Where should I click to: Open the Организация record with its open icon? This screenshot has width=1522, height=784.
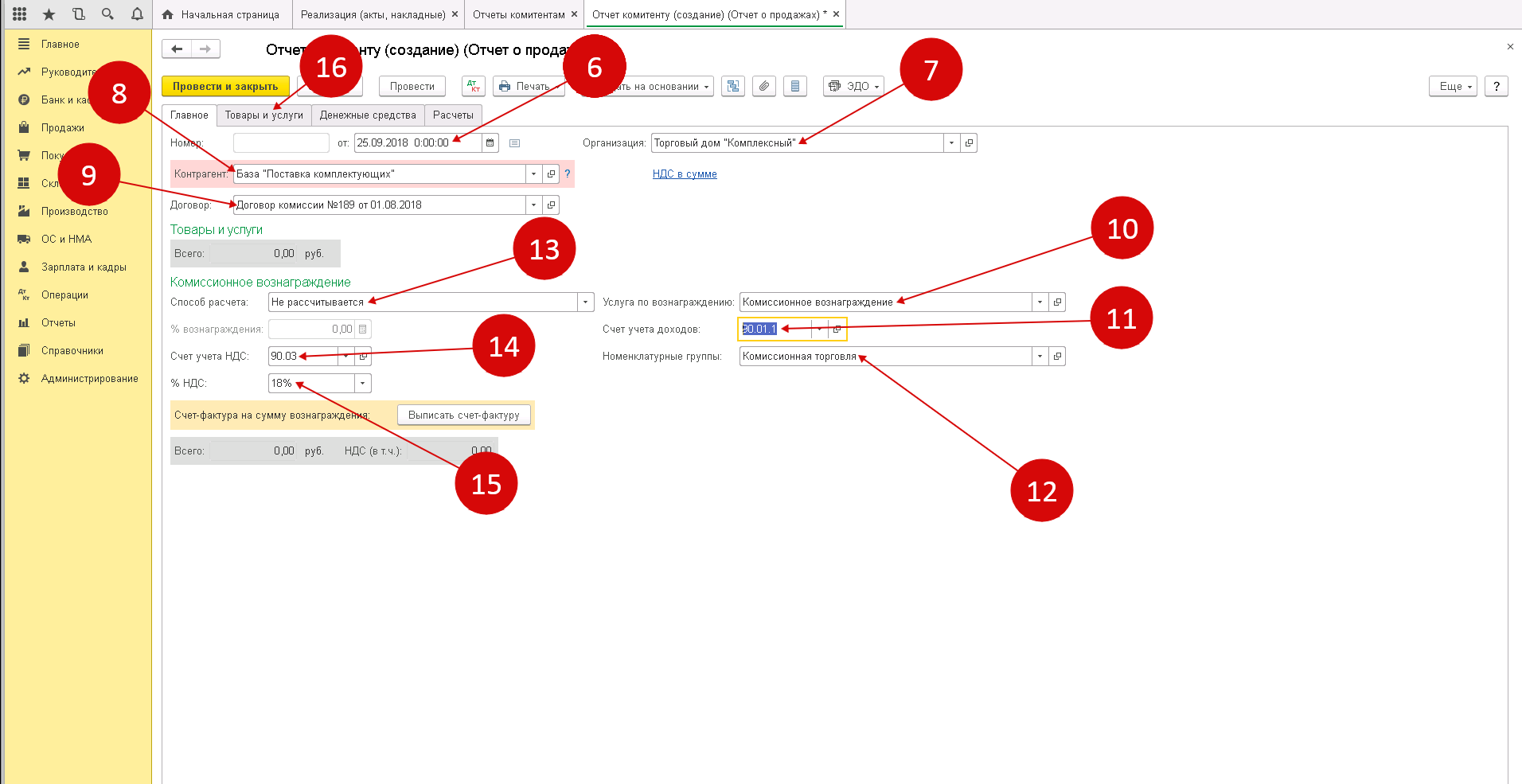pyautogui.click(x=969, y=143)
